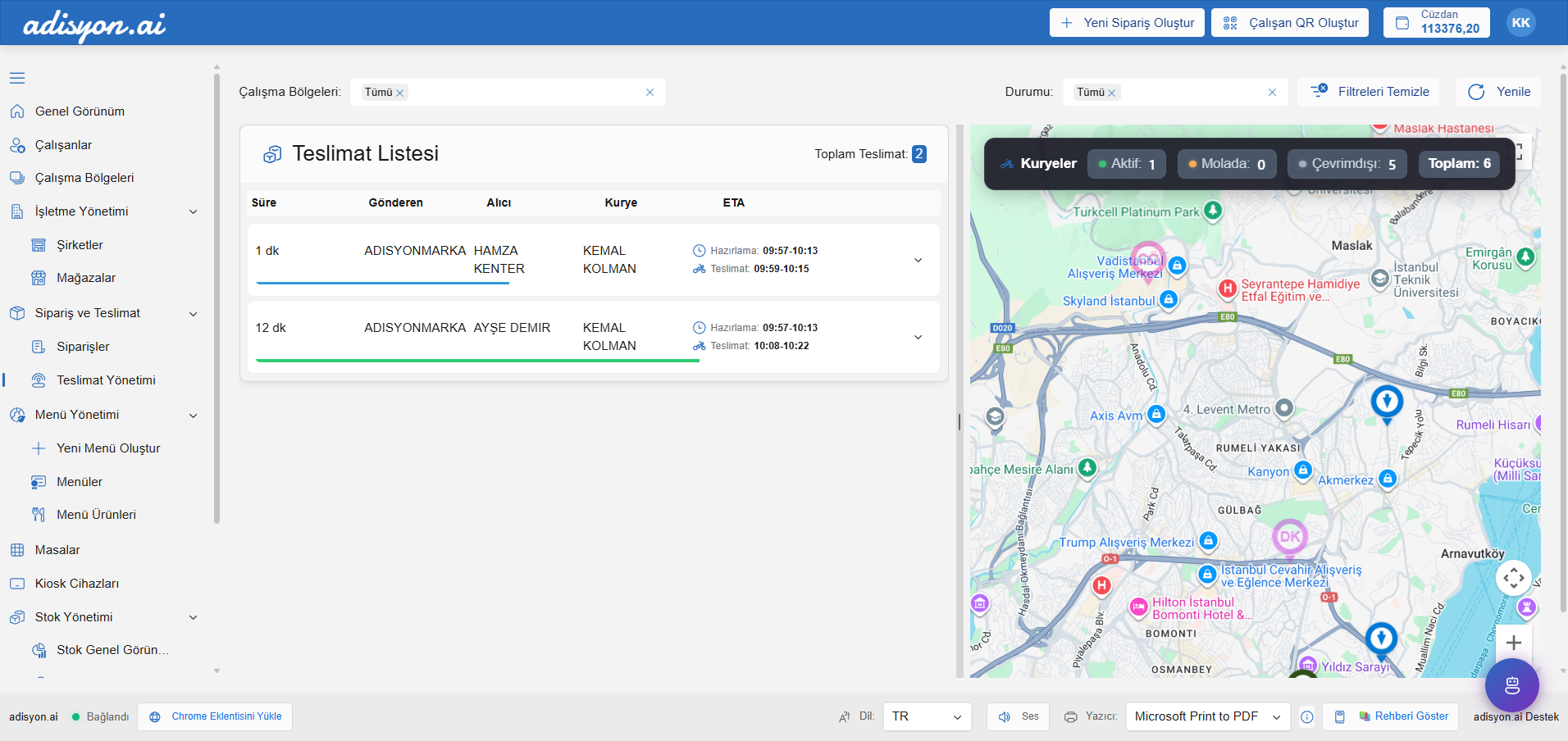Click the blue courier pin near Tepecik Yolu
The image size is (1568, 741).
click(1387, 402)
